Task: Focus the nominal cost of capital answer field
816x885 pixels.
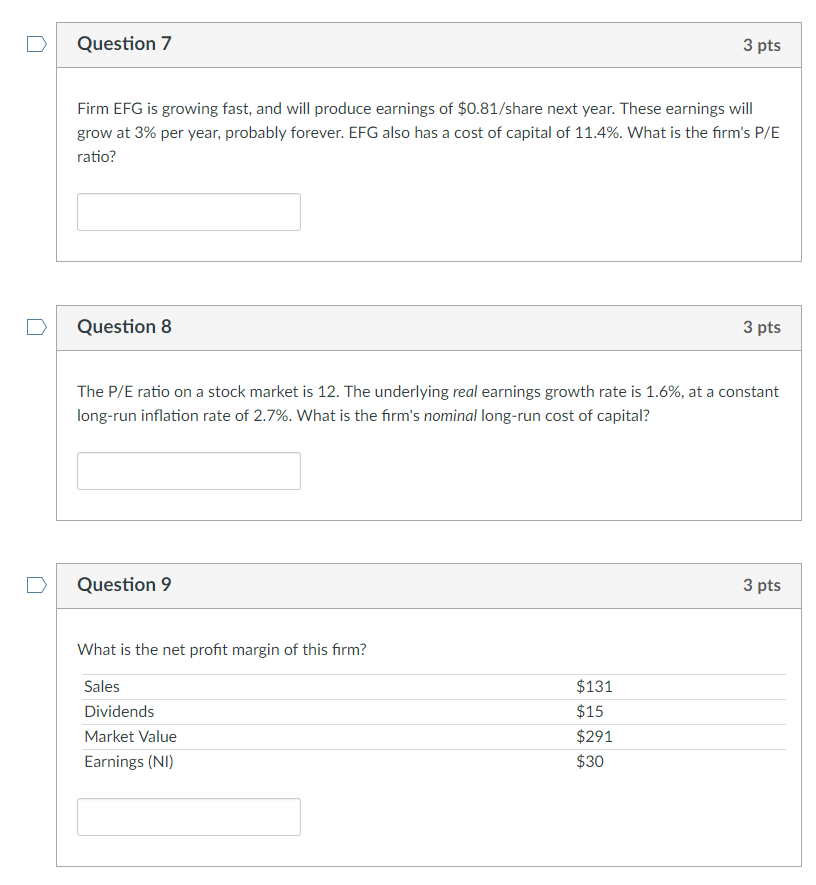Action: pos(188,471)
